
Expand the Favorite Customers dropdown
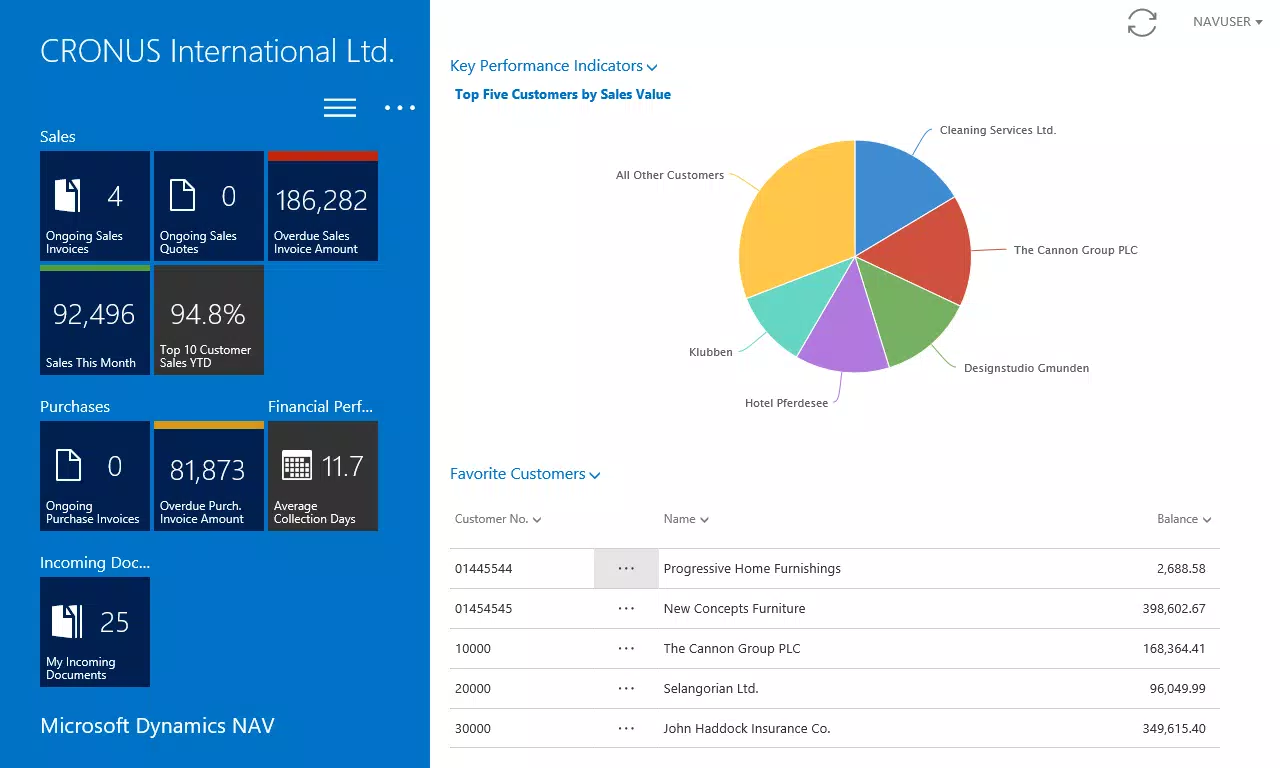pos(525,474)
